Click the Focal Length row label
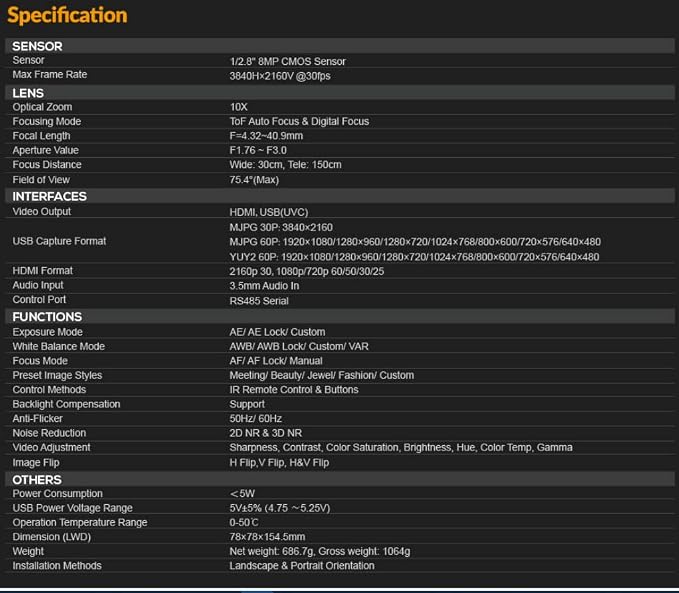Image resolution: width=679 pixels, height=593 pixels. 41,136
